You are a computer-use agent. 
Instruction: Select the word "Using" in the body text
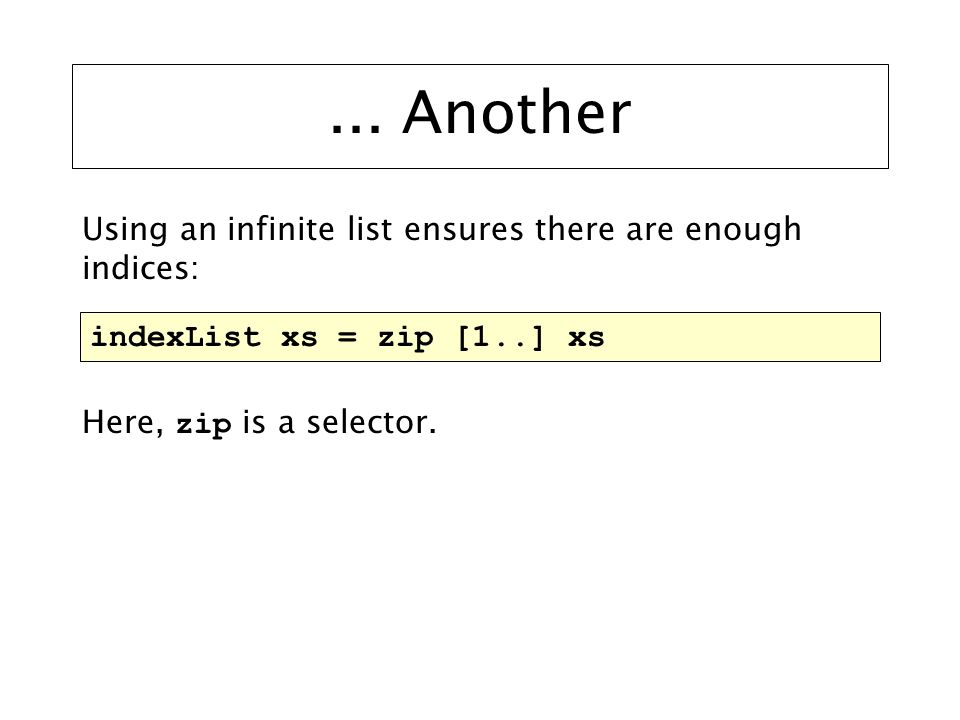pyautogui.click(x=125, y=231)
